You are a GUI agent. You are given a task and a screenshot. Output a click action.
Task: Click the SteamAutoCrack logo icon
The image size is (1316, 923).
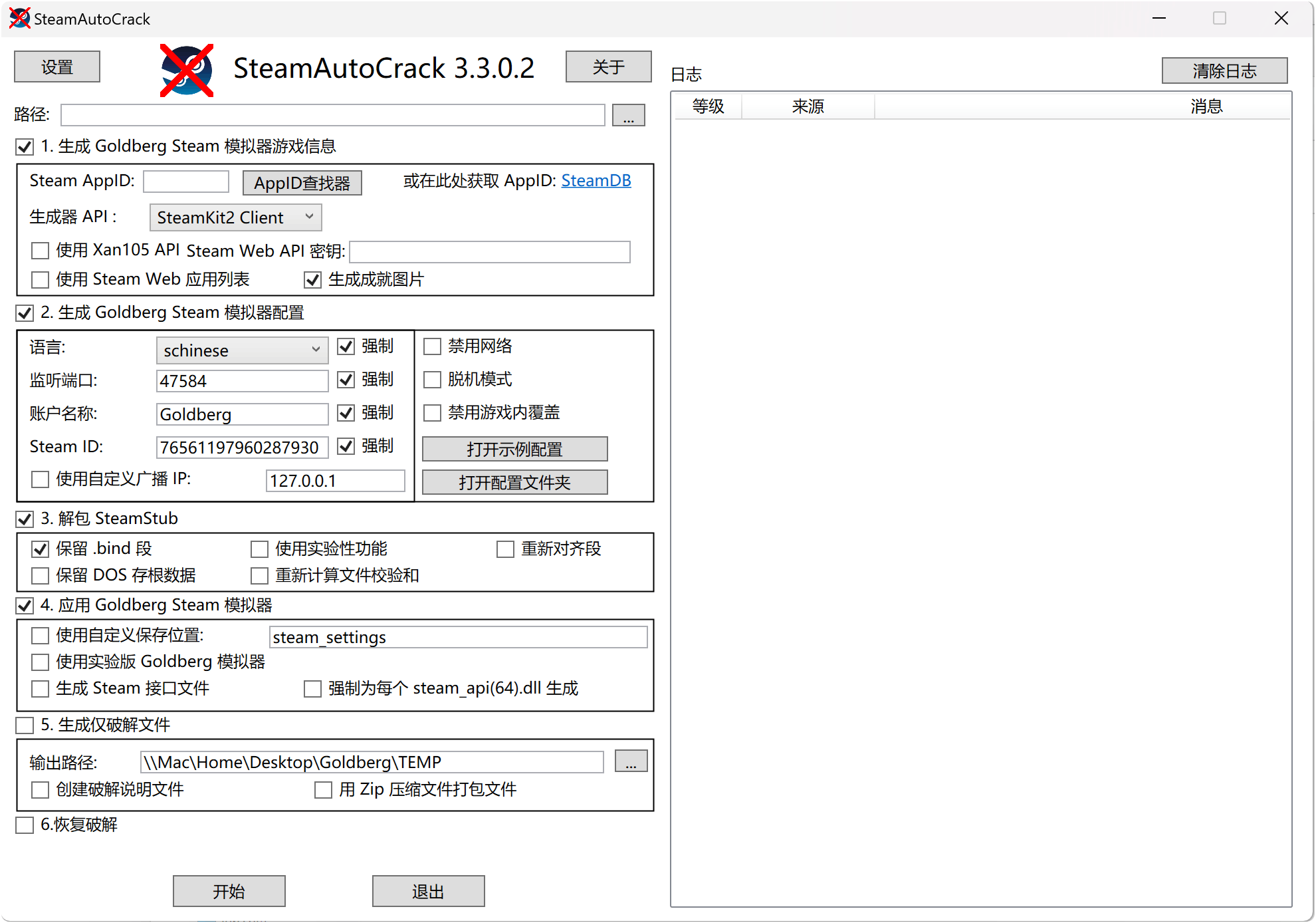point(187,70)
